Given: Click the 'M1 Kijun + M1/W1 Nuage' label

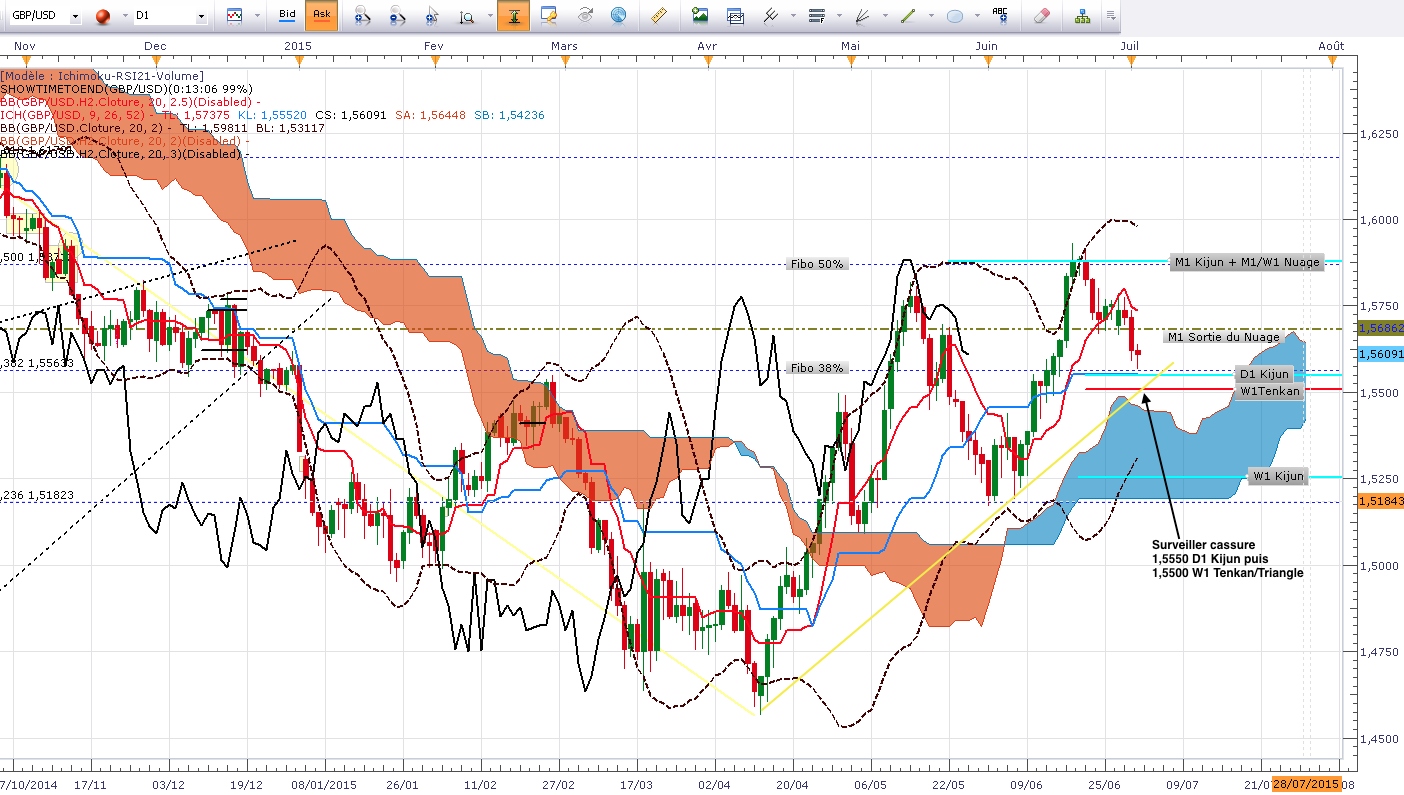Looking at the screenshot, I should click(1247, 262).
